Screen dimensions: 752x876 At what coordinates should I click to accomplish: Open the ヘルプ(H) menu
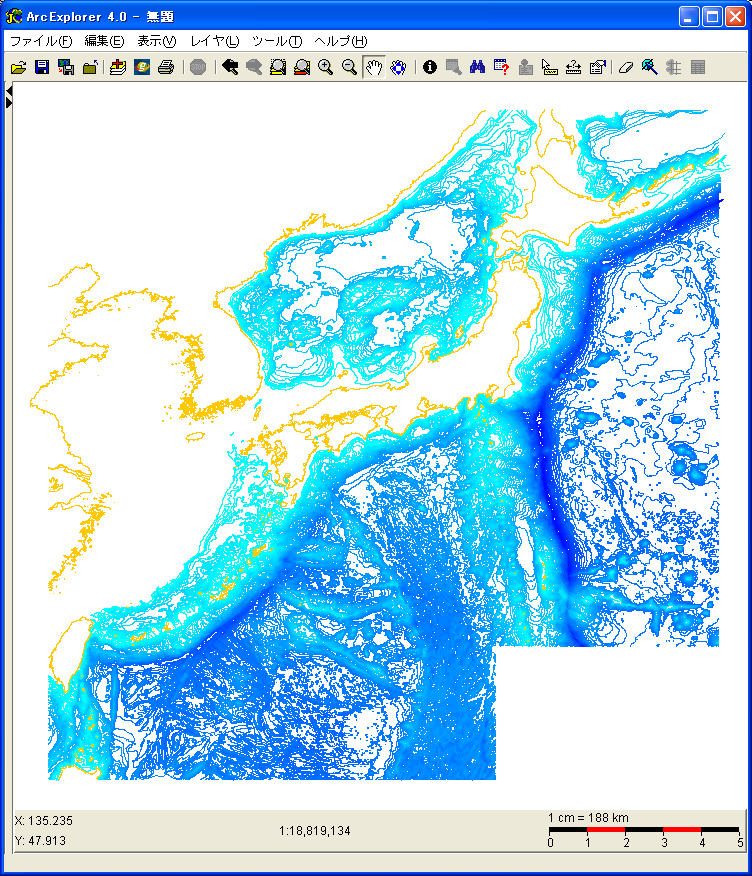pyautogui.click(x=340, y=41)
